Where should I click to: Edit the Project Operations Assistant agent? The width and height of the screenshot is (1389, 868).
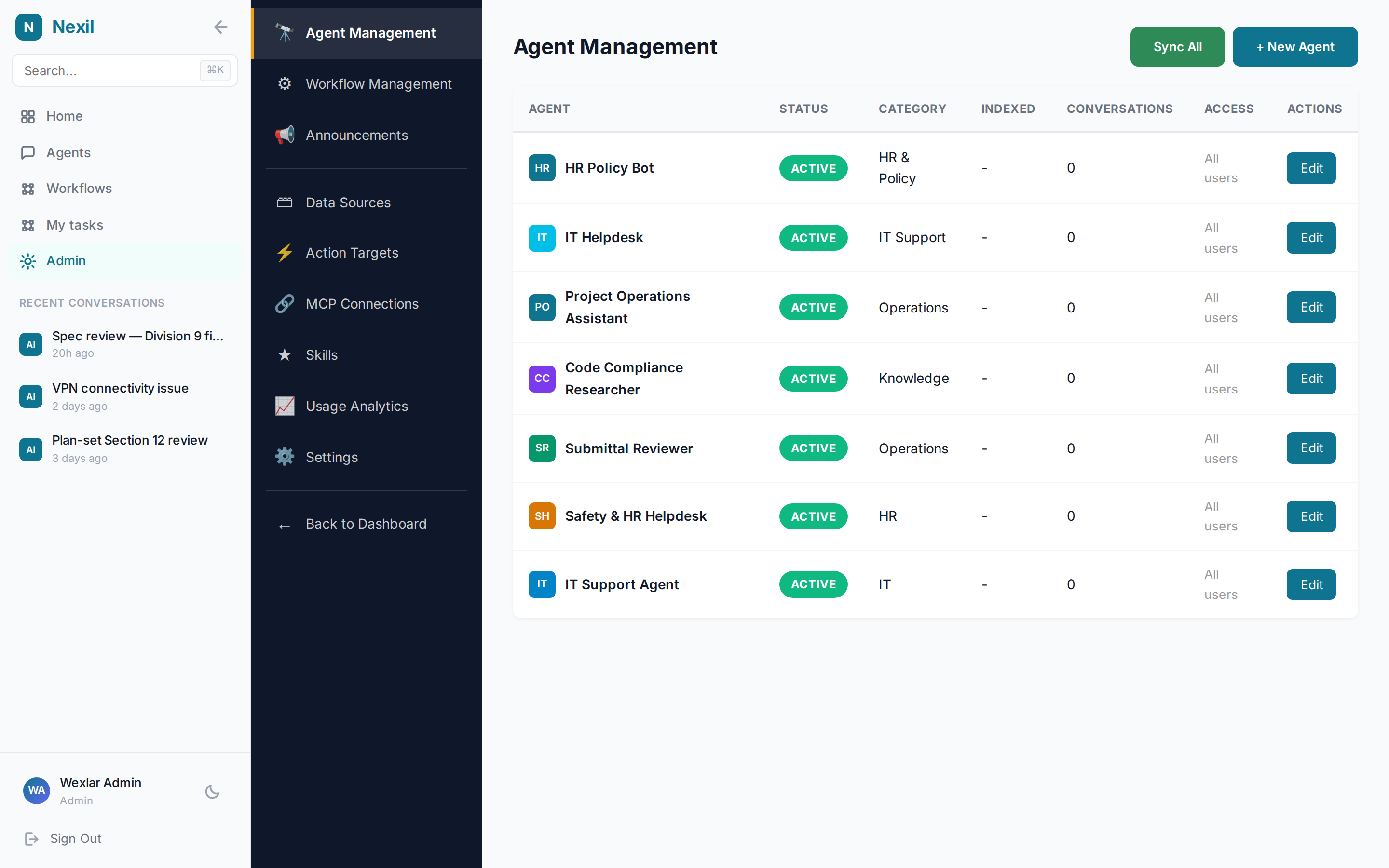coord(1311,307)
